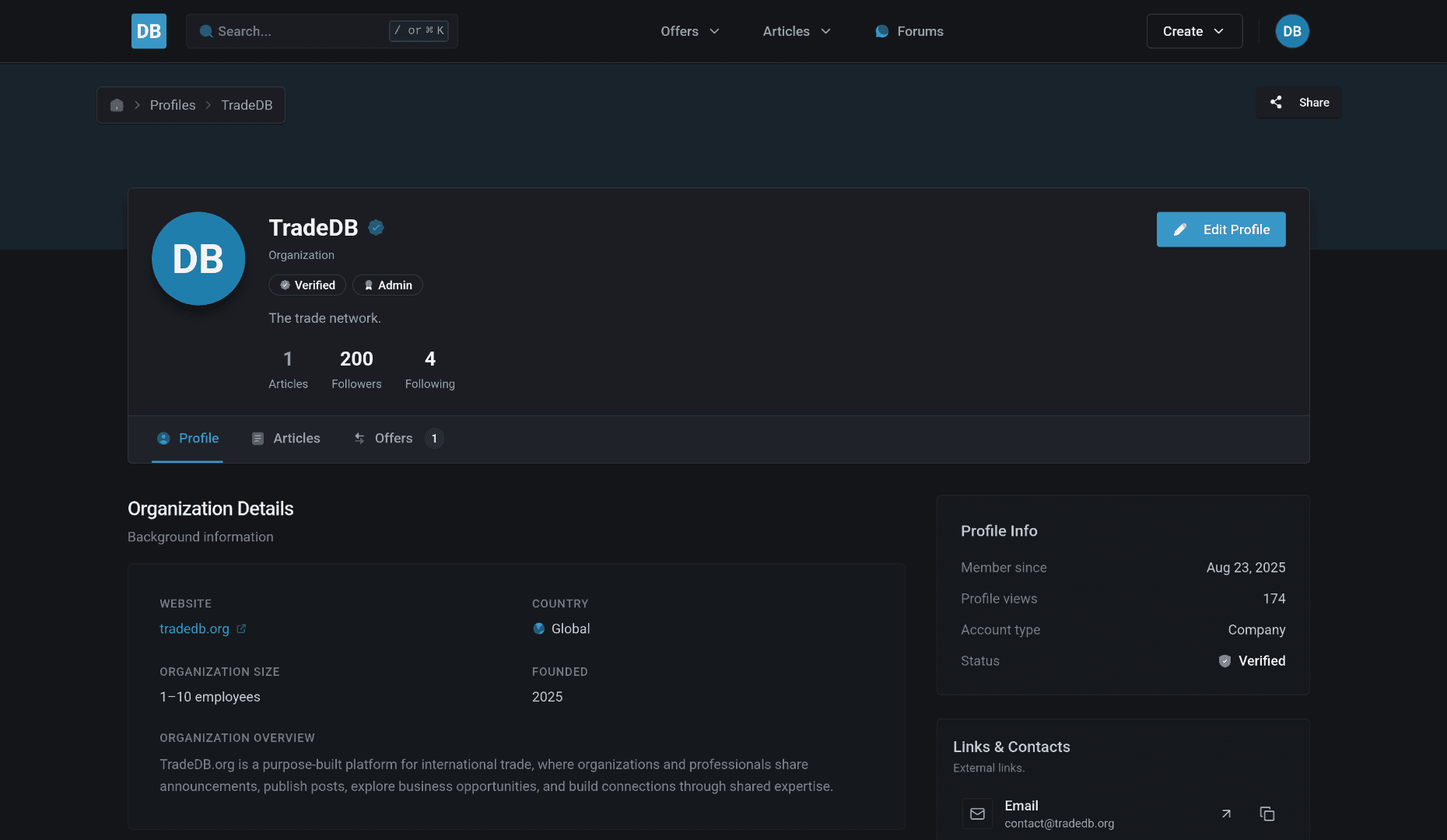Image resolution: width=1447 pixels, height=840 pixels.
Task: Click the home icon in the breadcrumb
Action: click(117, 104)
